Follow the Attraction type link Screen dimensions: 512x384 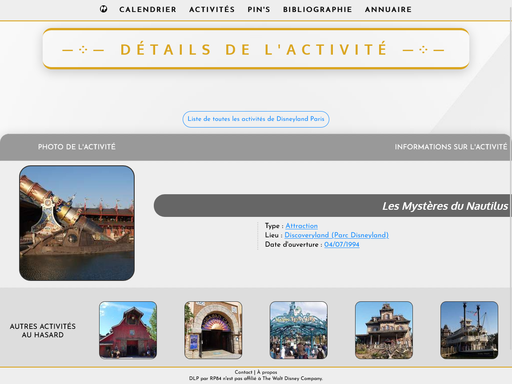coord(301,226)
